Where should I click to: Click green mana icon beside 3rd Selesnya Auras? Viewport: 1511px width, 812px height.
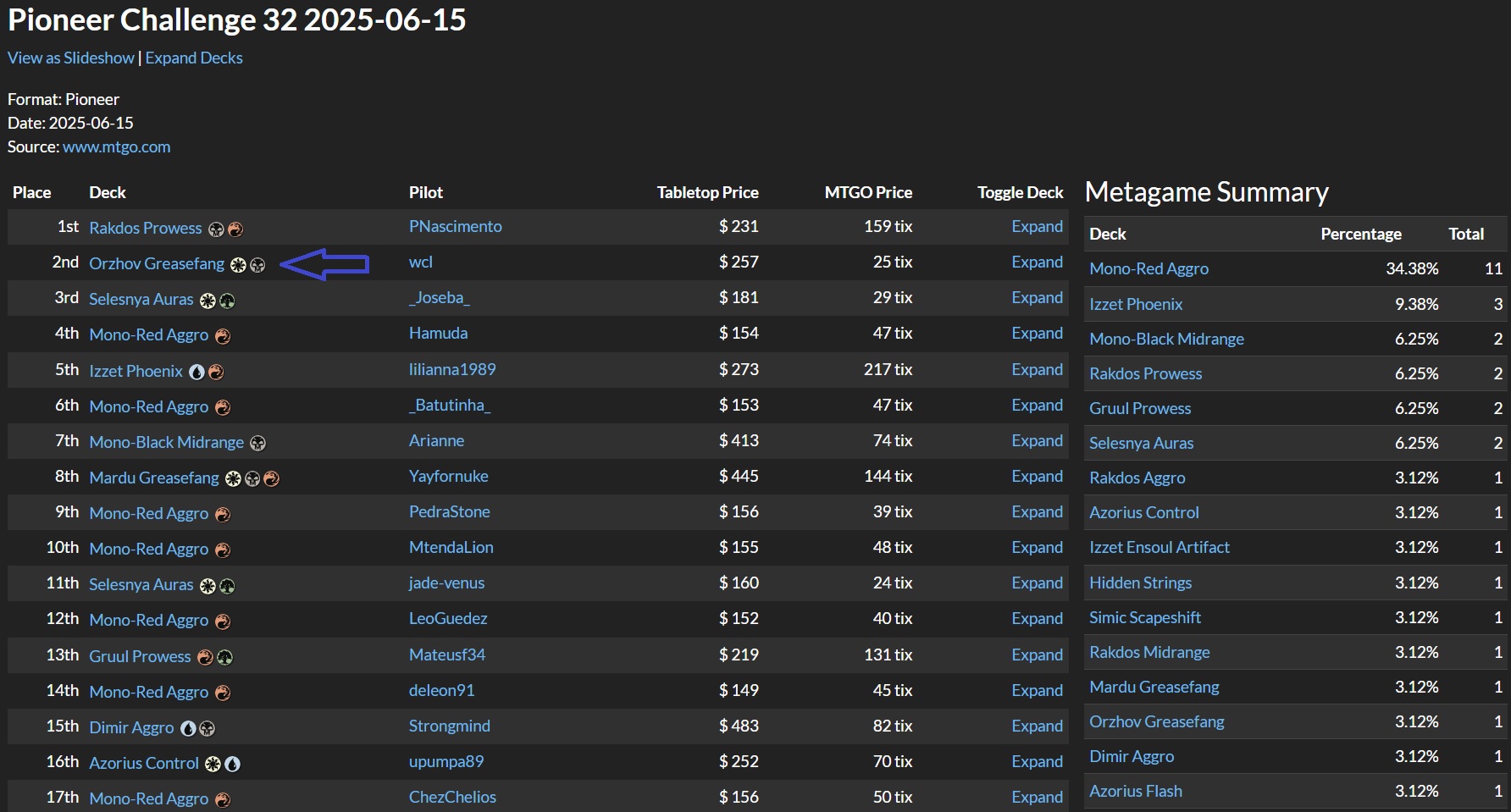(x=227, y=301)
